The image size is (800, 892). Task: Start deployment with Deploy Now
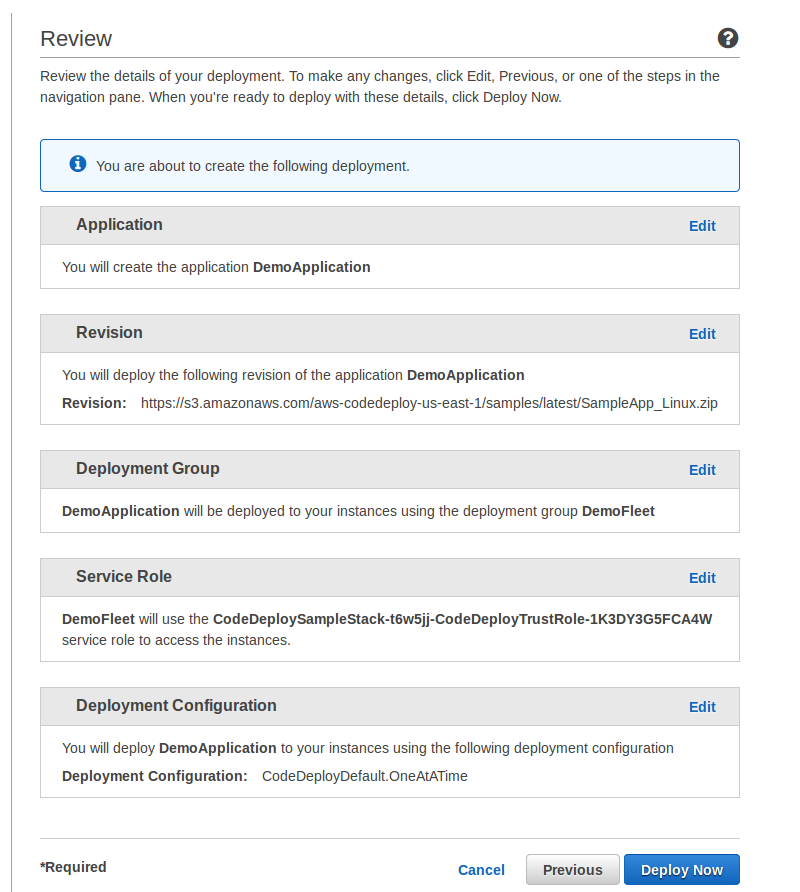682,870
